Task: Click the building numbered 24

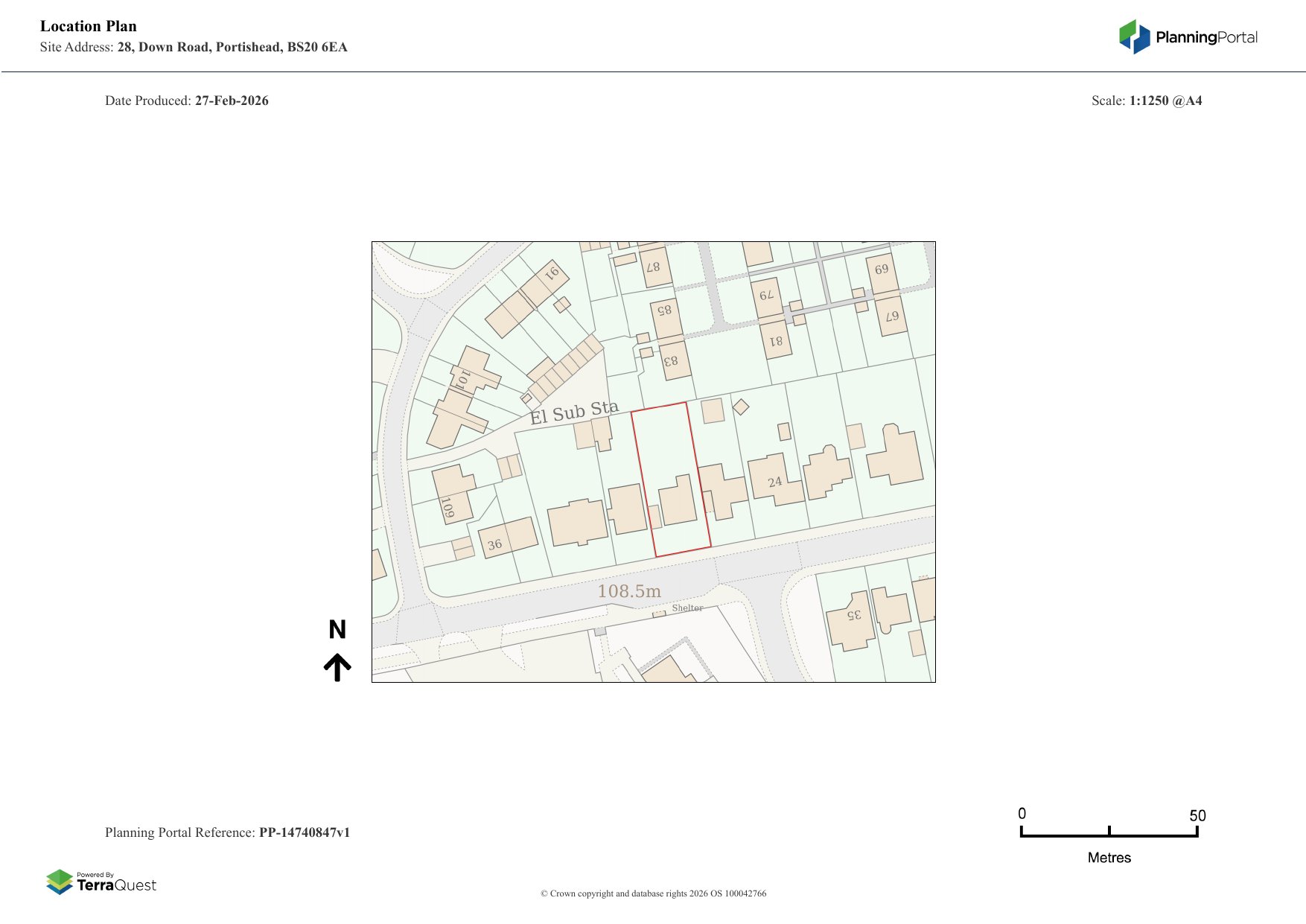Action: coord(774,482)
